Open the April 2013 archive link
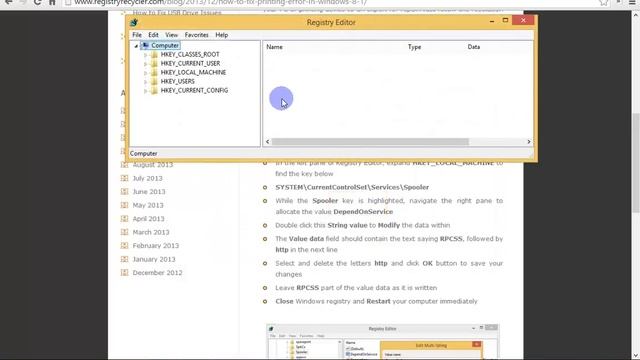 148,219
